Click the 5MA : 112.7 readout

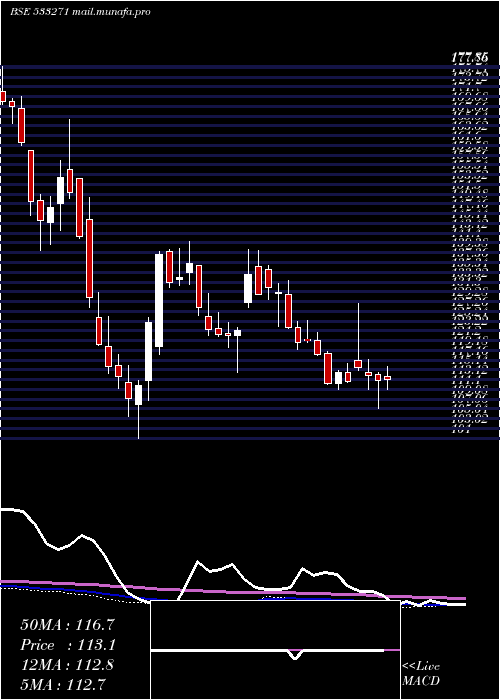[x=64, y=684]
